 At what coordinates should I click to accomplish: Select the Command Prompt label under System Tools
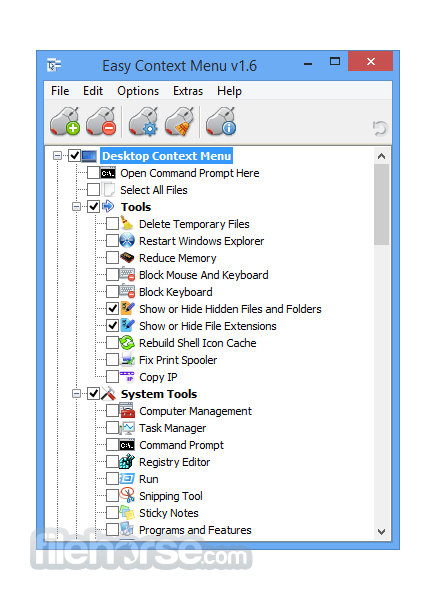tap(181, 445)
